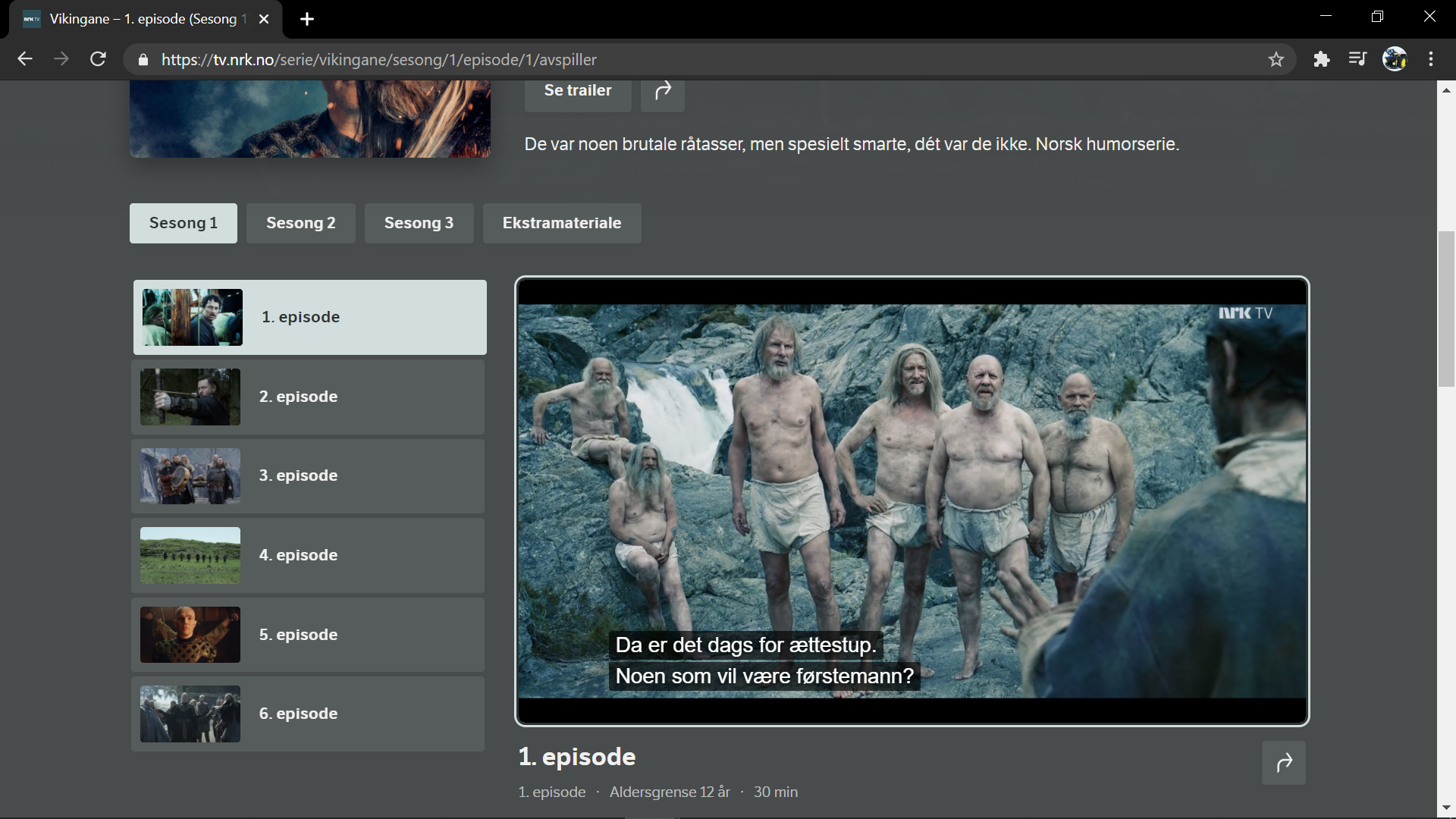Open the Ekstramateriale tab
The width and height of the screenshot is (1456, 819).
(x=561, y=223)
